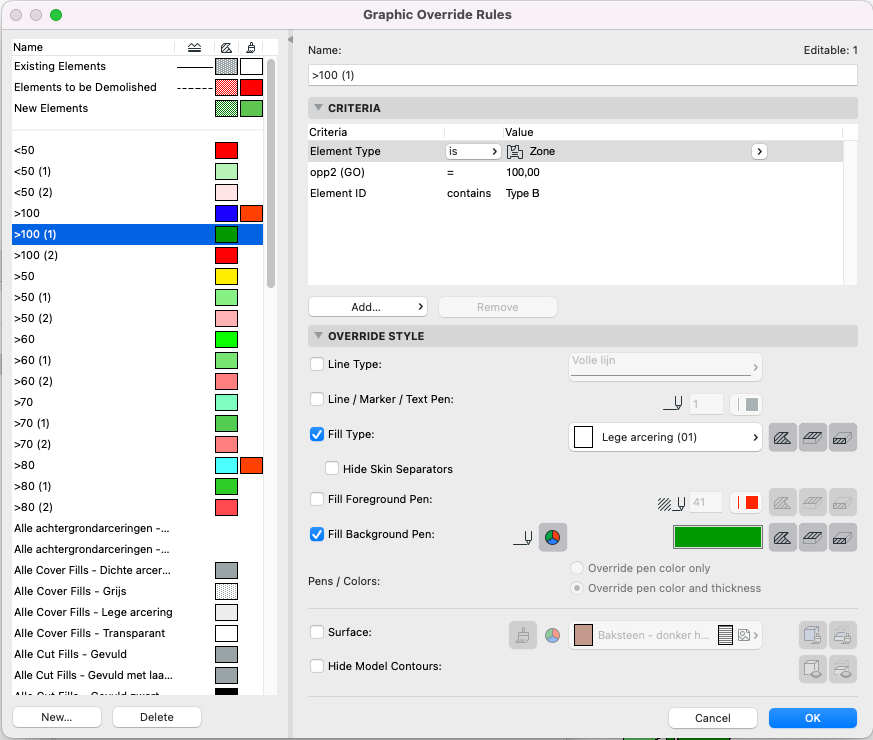Click the rule Name input field
This screenshot has width=873, height=740.
(x=582, y=75)
